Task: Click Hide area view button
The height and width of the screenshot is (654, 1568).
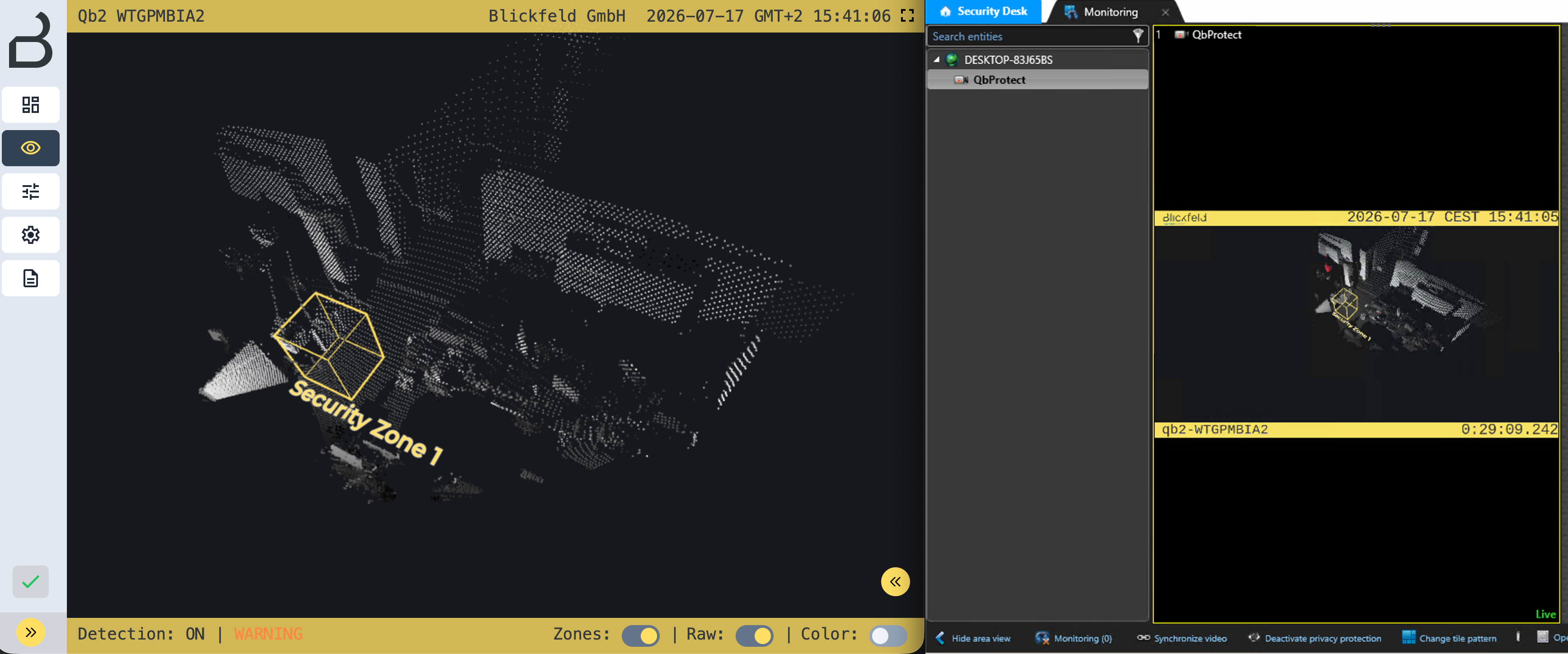Action: [973, 638]
